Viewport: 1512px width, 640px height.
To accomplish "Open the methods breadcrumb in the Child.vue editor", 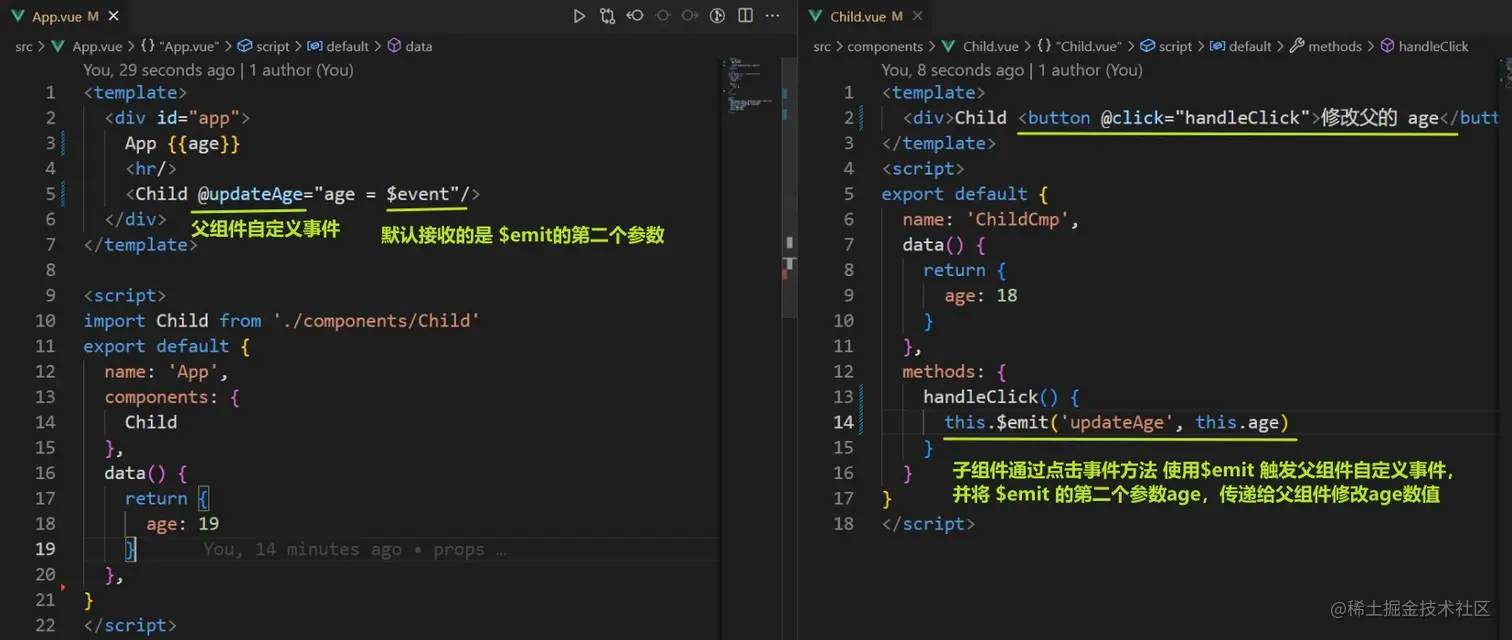I will (x=1326, y=46).
